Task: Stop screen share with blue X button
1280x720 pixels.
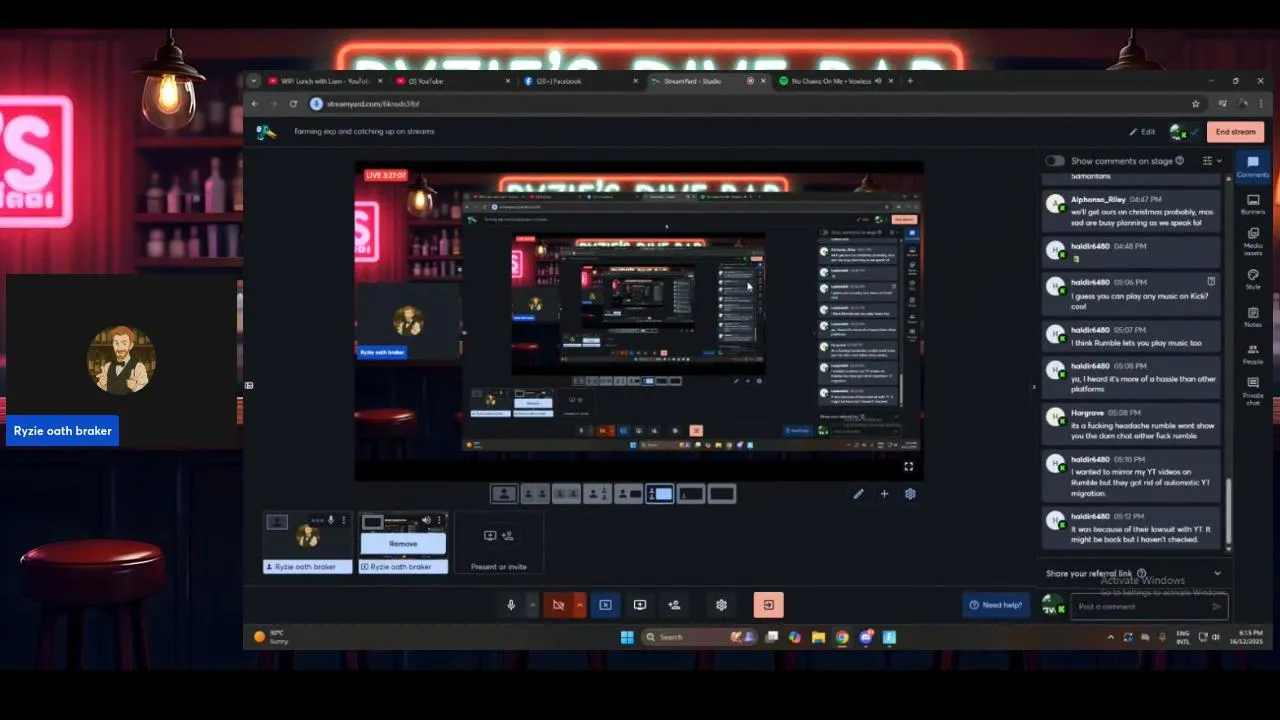Action: [605, 605]
